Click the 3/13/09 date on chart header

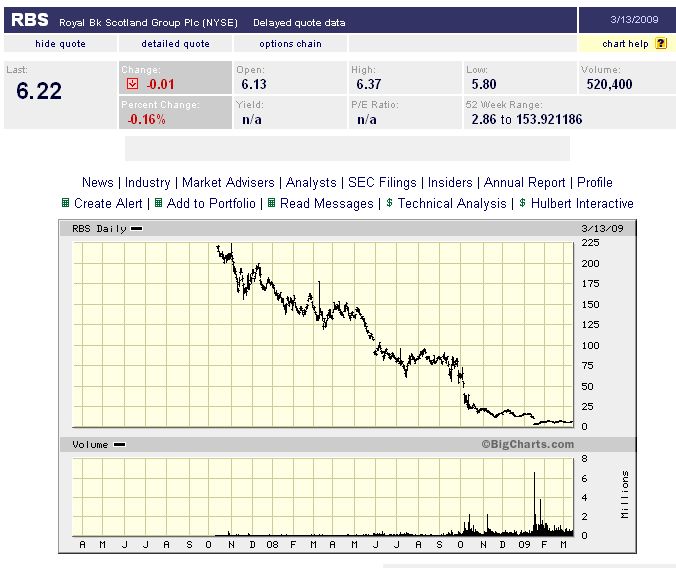pyautogui.click(x=602, y=229)
